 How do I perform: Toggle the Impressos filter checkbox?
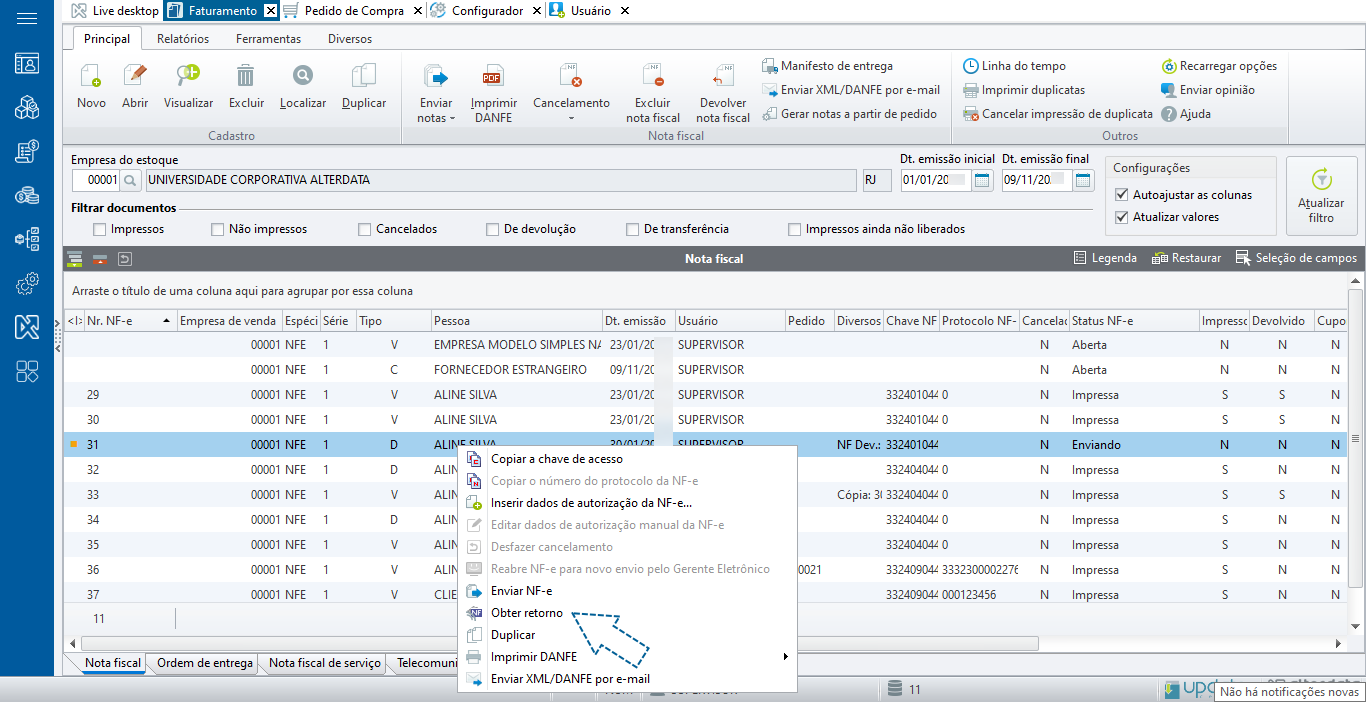pyautogui.click(x=99, y=229)
